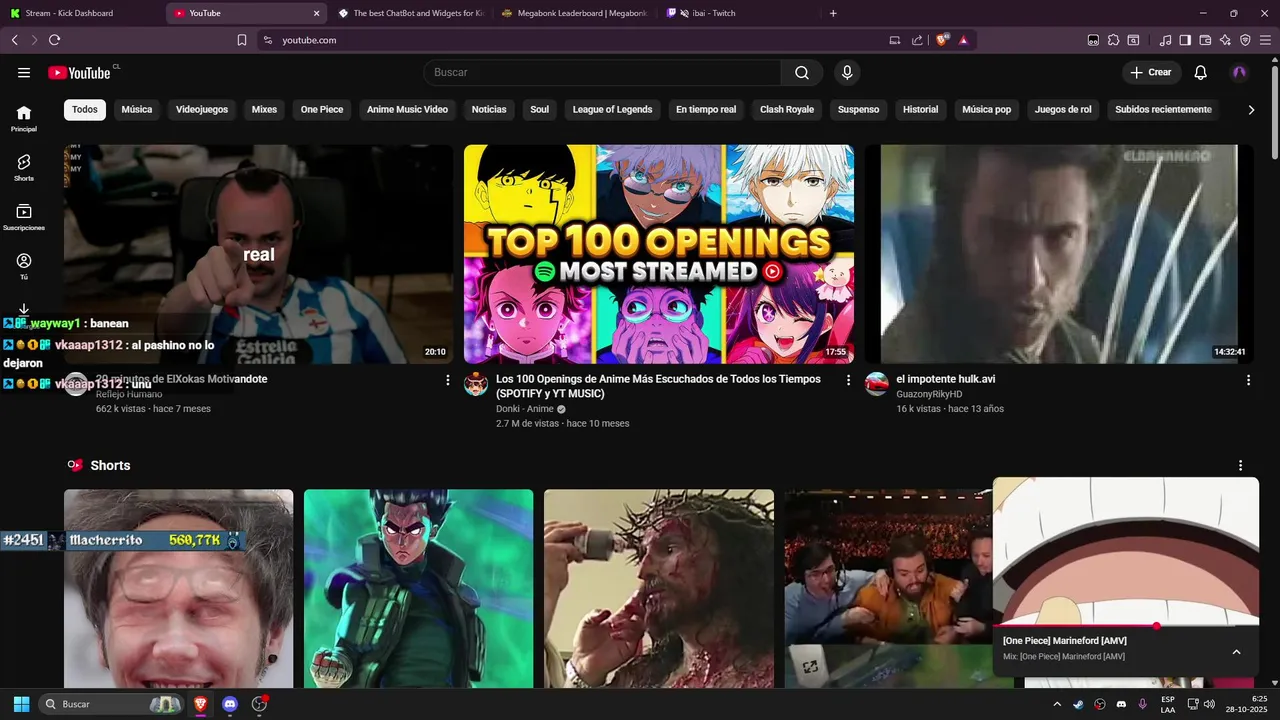The image size is (1280, 720).
Task: Filter by the Anime Music Video chip
Action: pyautogui.click(x=407, y=109)
